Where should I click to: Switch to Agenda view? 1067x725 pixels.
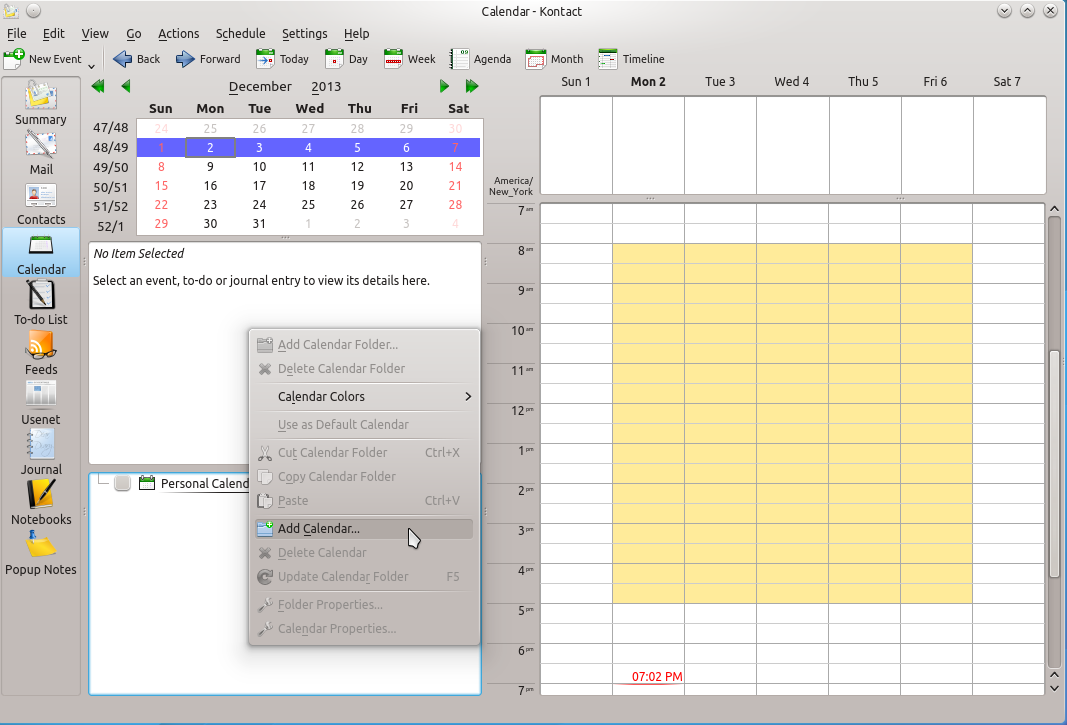[480, 59]
